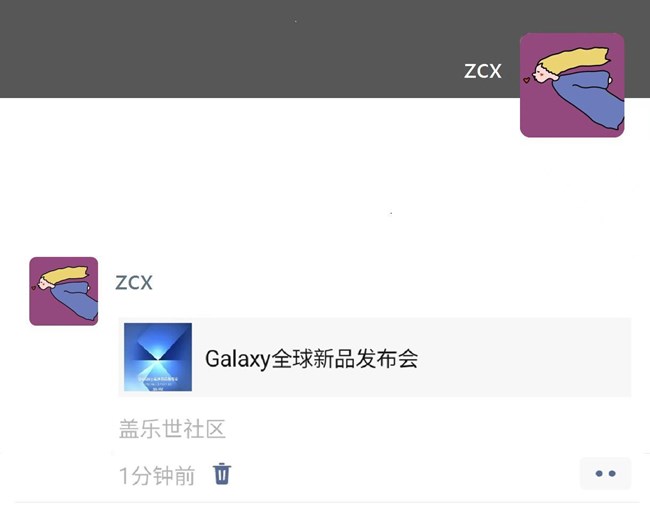Tap the white ZCX nickname on the cover
The image size is (650, 509).
[483, 71]
